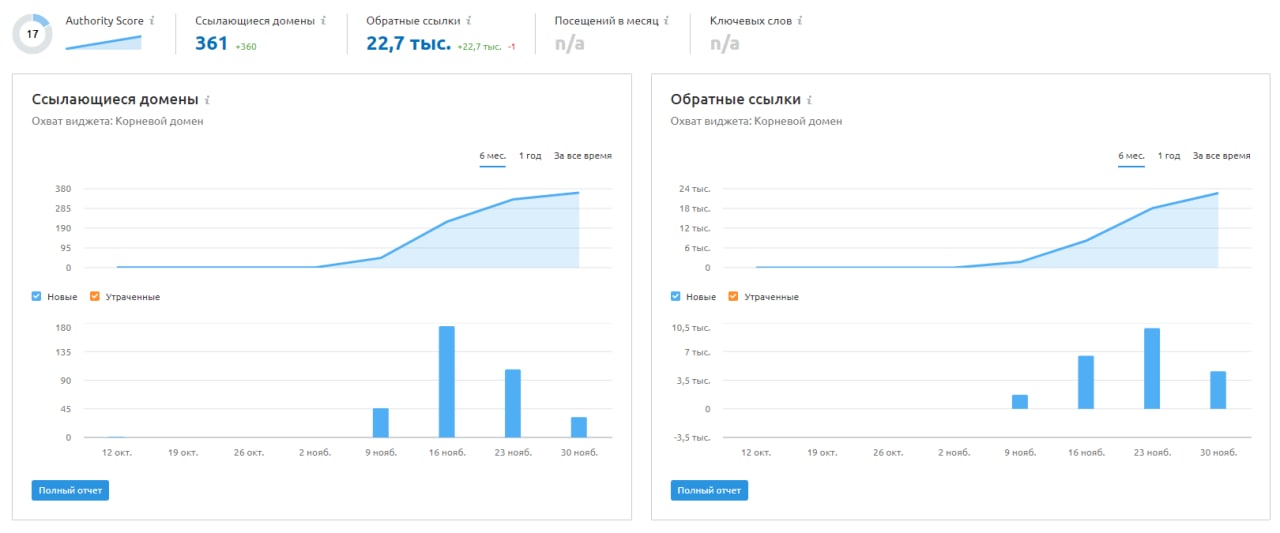Select 6 мес. tab in Обратные ссылки widget
This screenshot has width=1280, height=533.
[x=1132, y=156]
